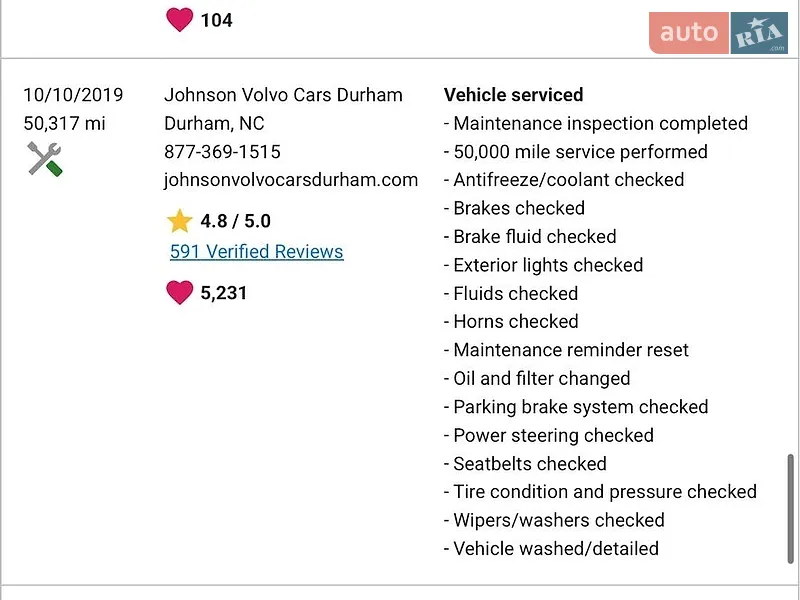Click the RIA star logo tile
The image size is (800, 600).
tap(759, 33)
